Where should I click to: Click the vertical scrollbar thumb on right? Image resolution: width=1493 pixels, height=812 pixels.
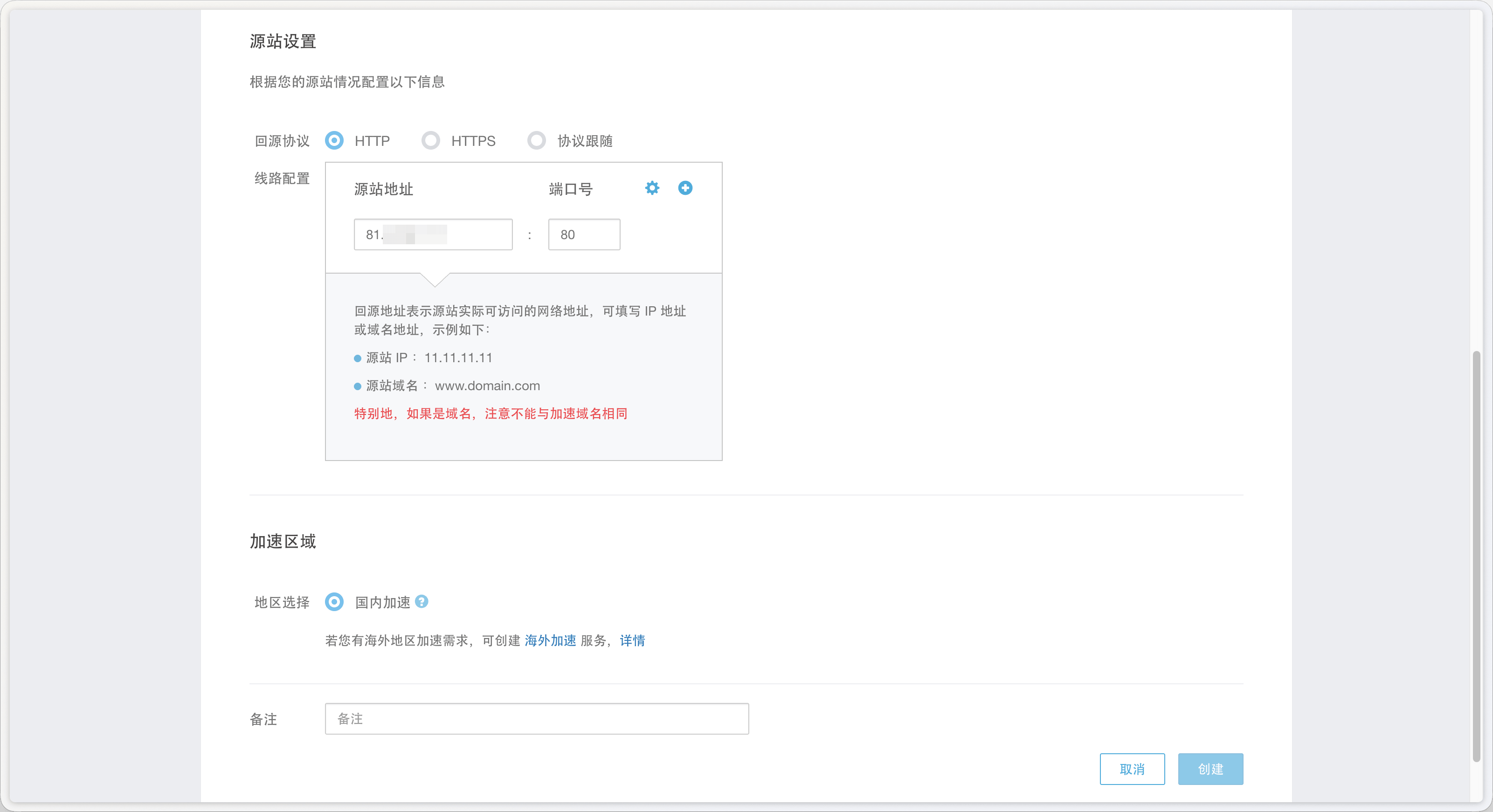click(1476, 557)
